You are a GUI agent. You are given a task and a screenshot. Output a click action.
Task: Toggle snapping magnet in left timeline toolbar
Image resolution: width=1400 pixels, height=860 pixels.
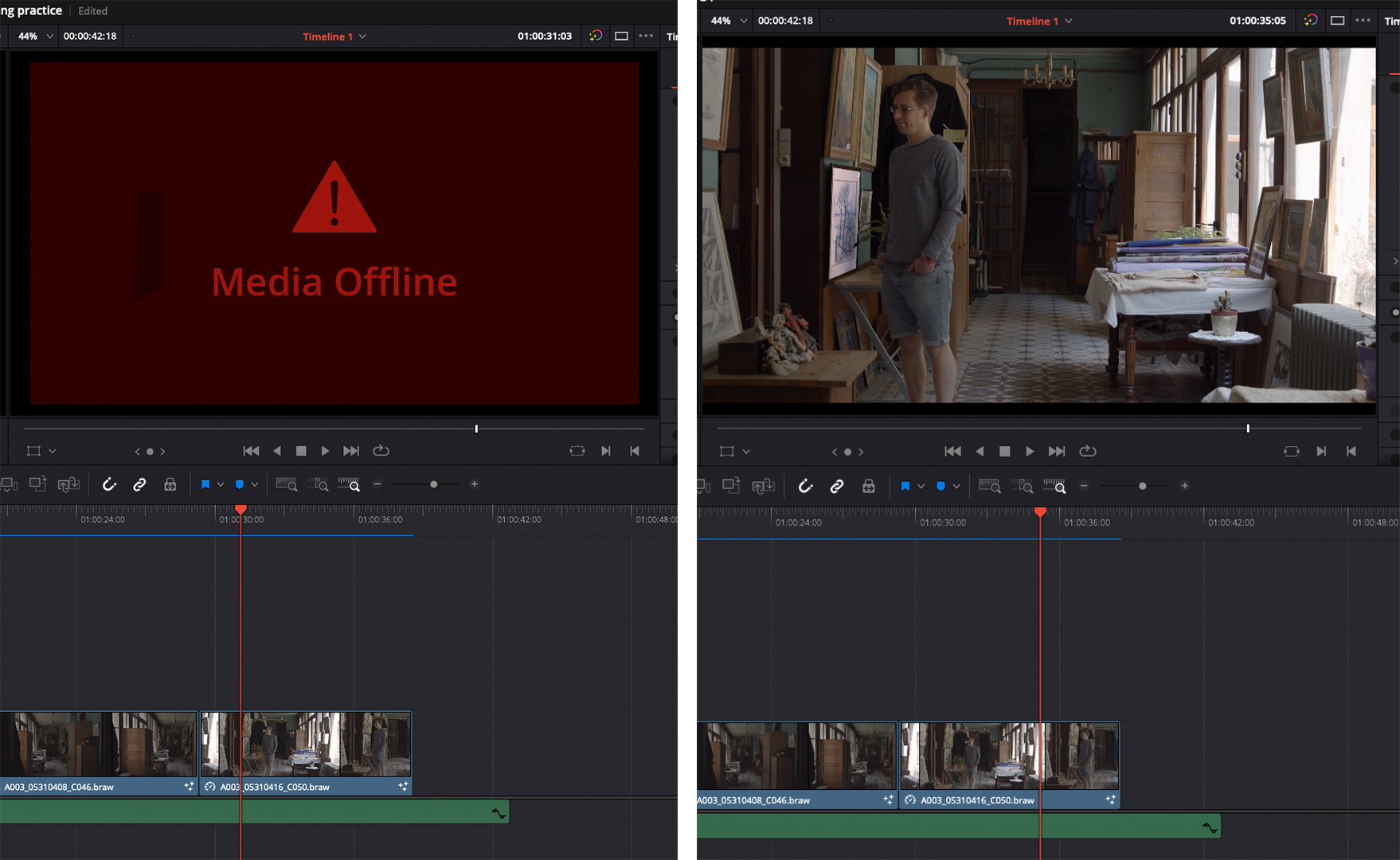click(x=109, y=484)
